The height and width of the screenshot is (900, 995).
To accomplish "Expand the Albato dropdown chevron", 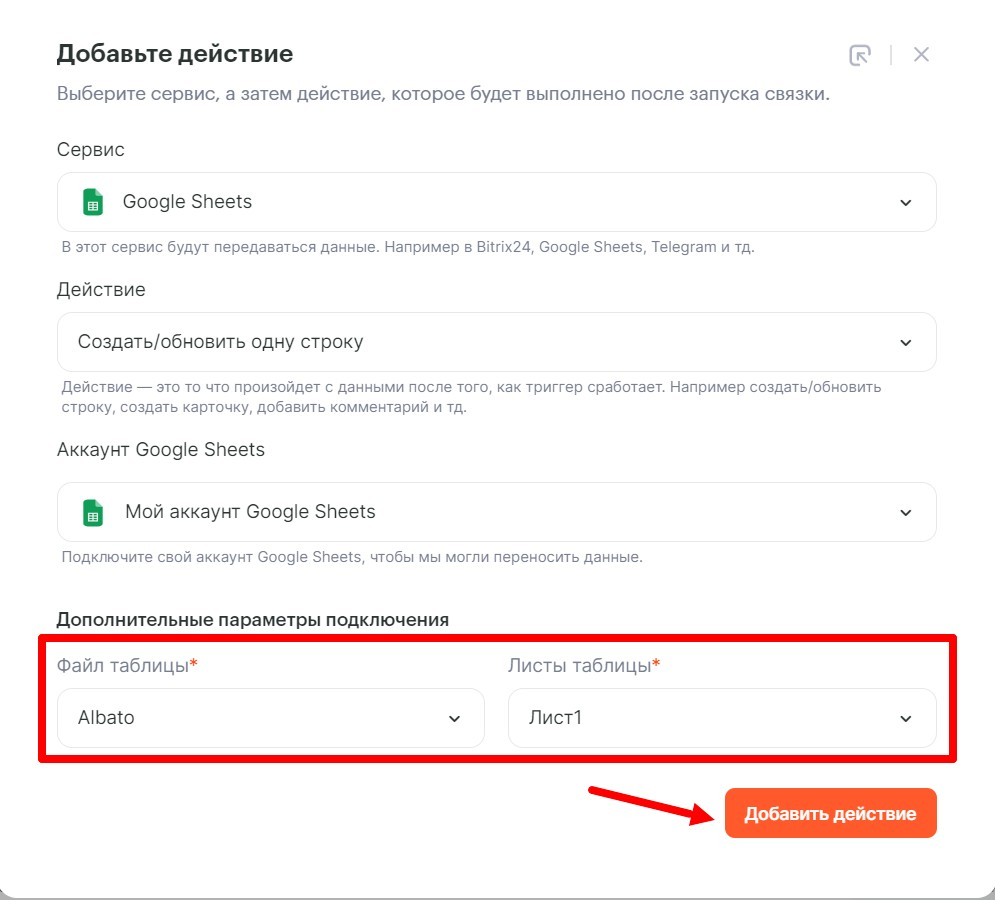I will (454, 718).
